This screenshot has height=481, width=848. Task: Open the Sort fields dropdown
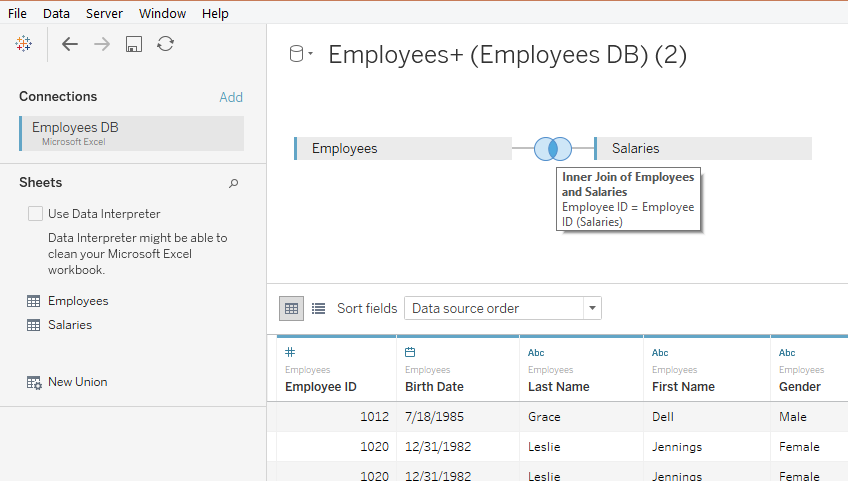pos(503,308)
